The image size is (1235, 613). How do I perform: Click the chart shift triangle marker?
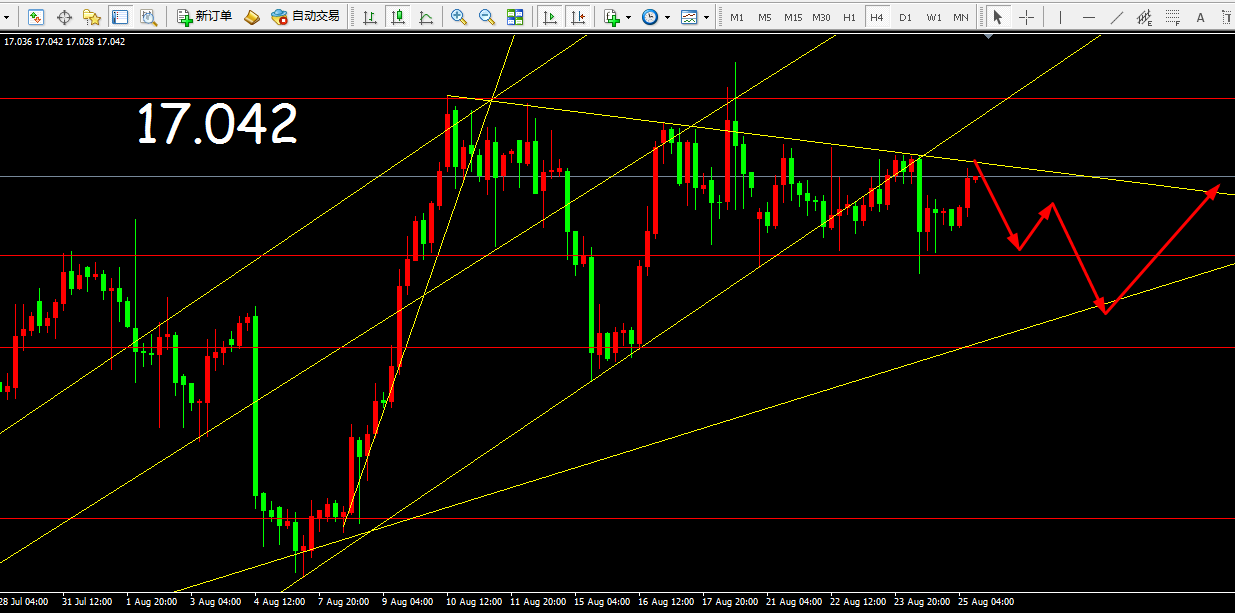point(989,37)
